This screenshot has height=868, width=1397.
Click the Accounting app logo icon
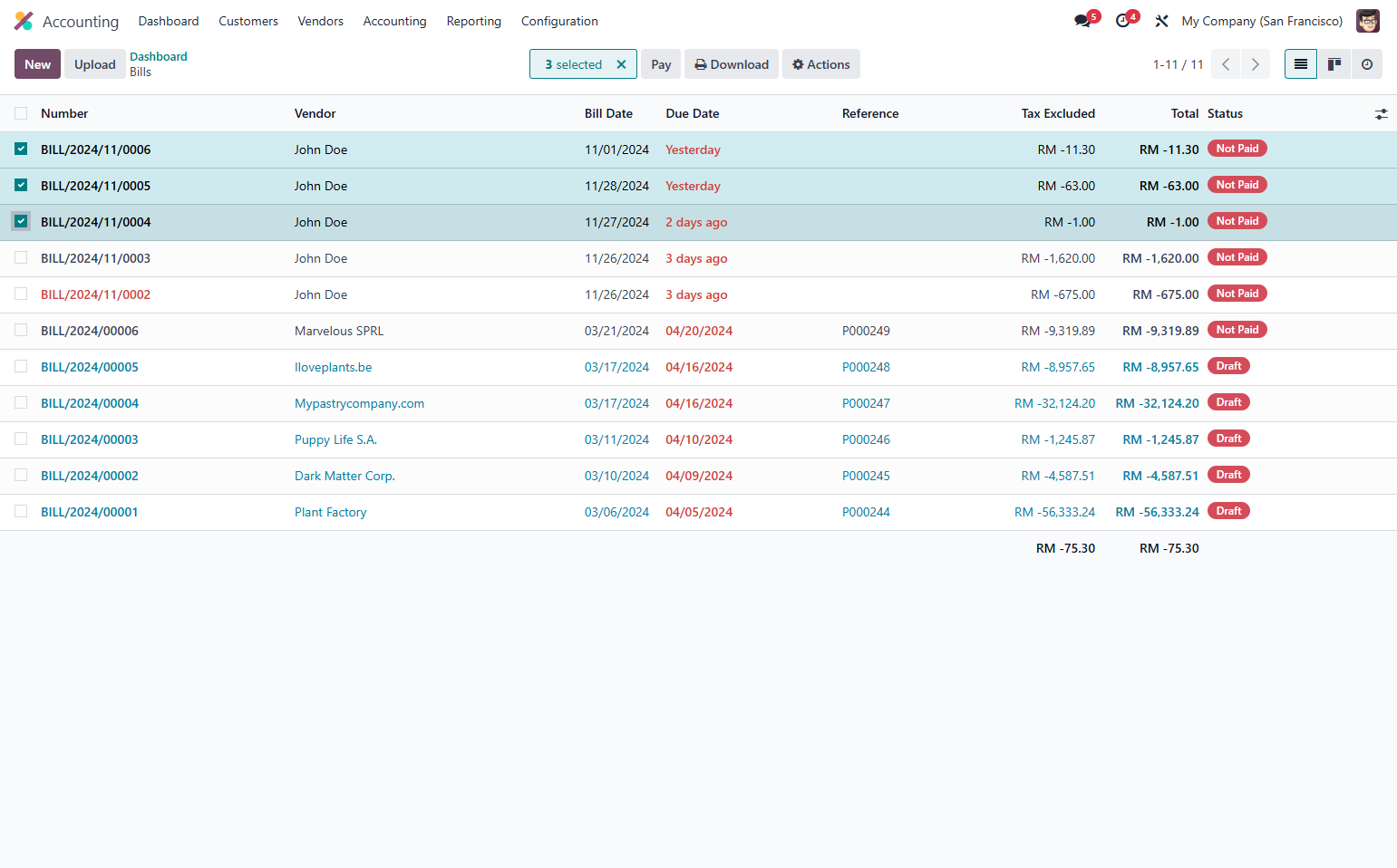point(24,21)
